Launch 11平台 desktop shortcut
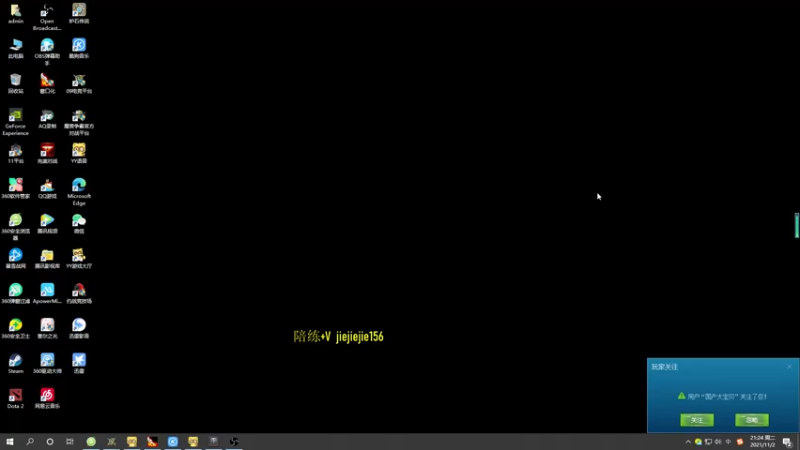Image resolution: width=800 pixels, height=450 pixels. coord(15,154)
